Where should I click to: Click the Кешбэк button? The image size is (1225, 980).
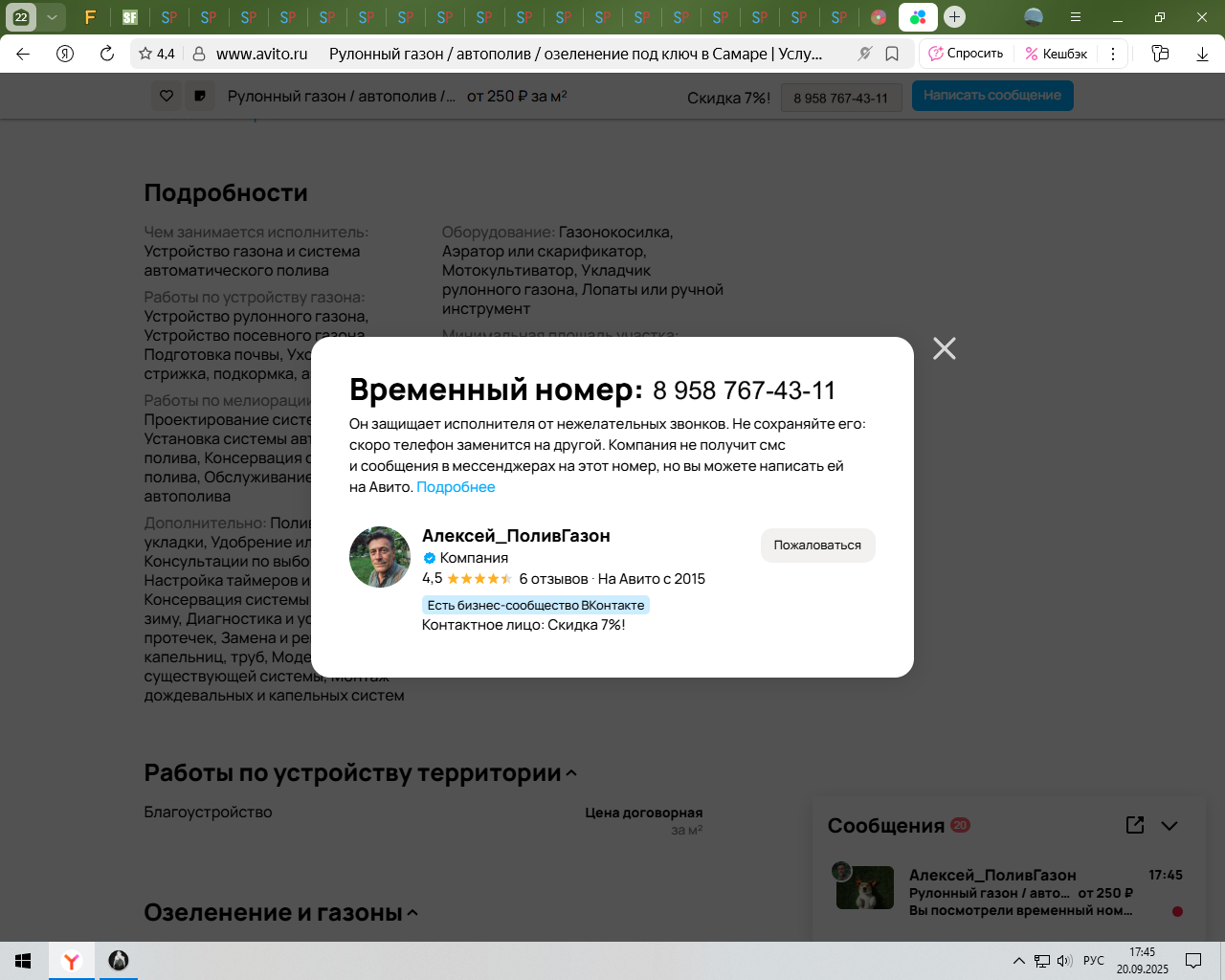pos(1057,55)
